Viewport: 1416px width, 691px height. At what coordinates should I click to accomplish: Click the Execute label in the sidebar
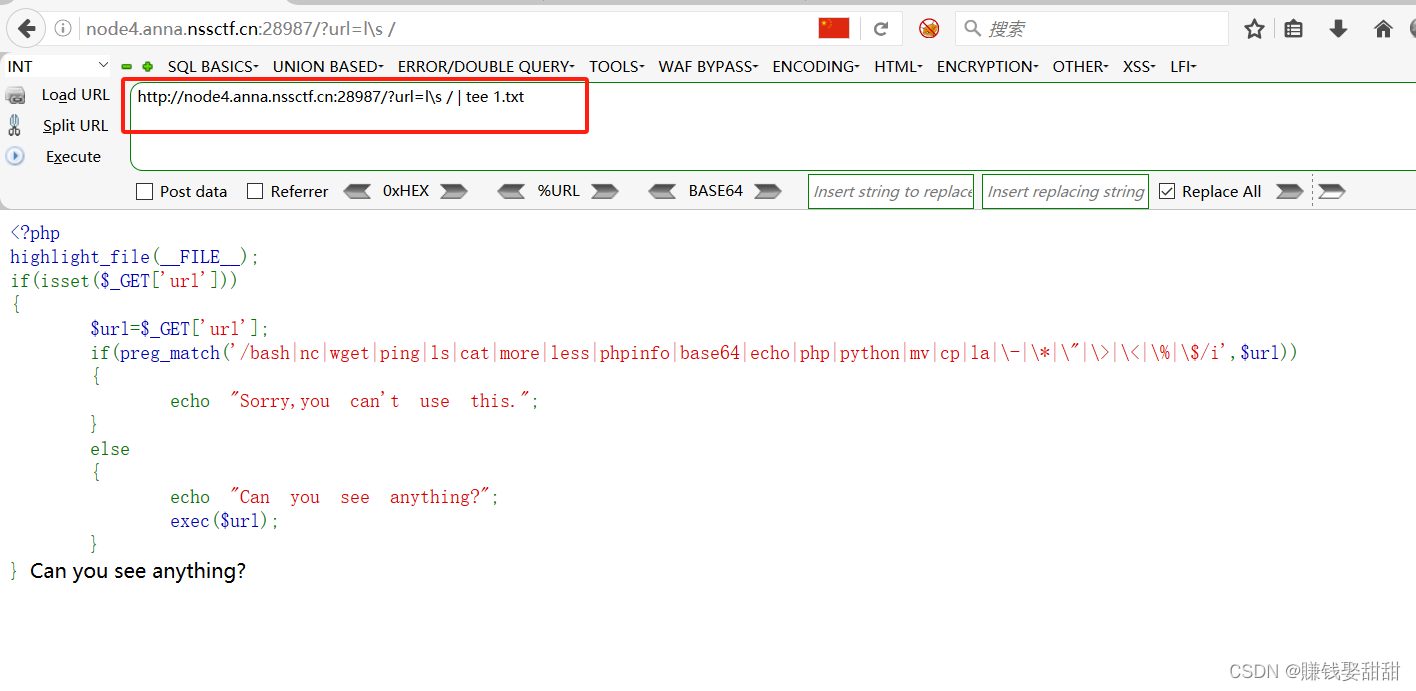click(x=73, y=156)
